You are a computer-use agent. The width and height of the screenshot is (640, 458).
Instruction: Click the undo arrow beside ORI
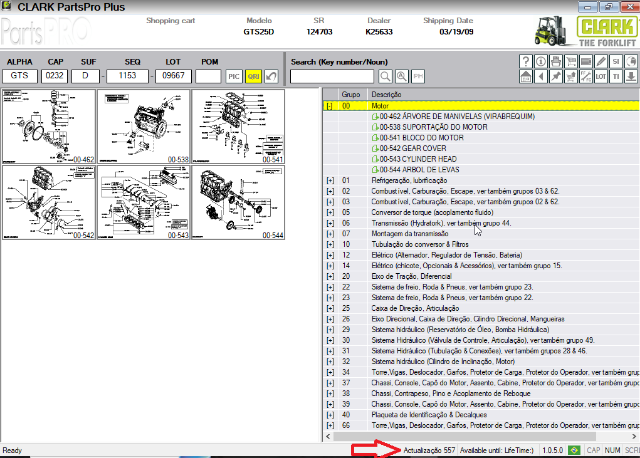(271, 76)
